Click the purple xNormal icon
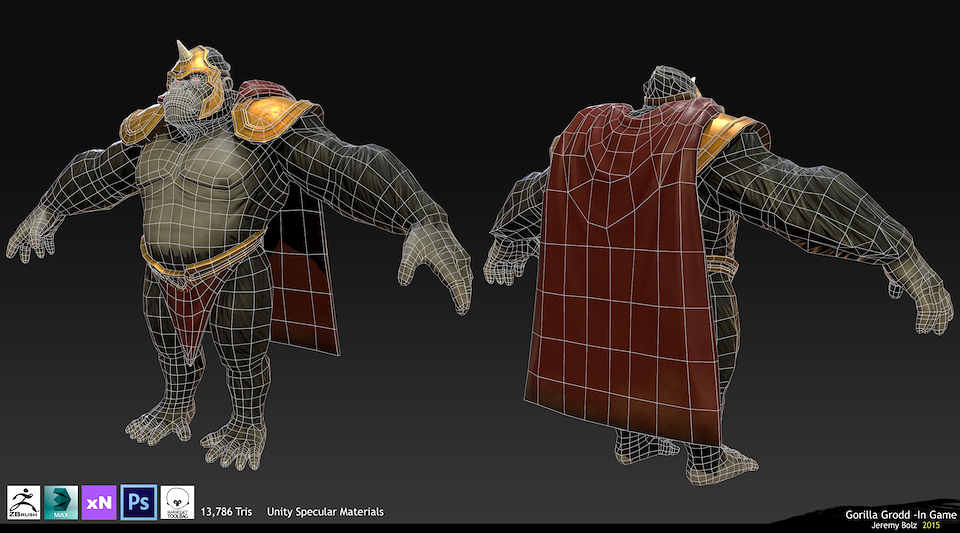The width and height of the screenshot is (960, 533). pos(99,502)
